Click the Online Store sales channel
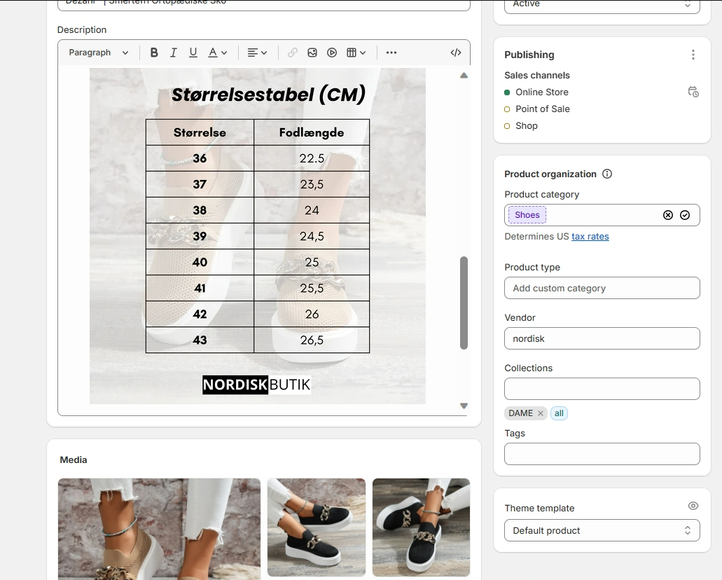 click(542, 92)
